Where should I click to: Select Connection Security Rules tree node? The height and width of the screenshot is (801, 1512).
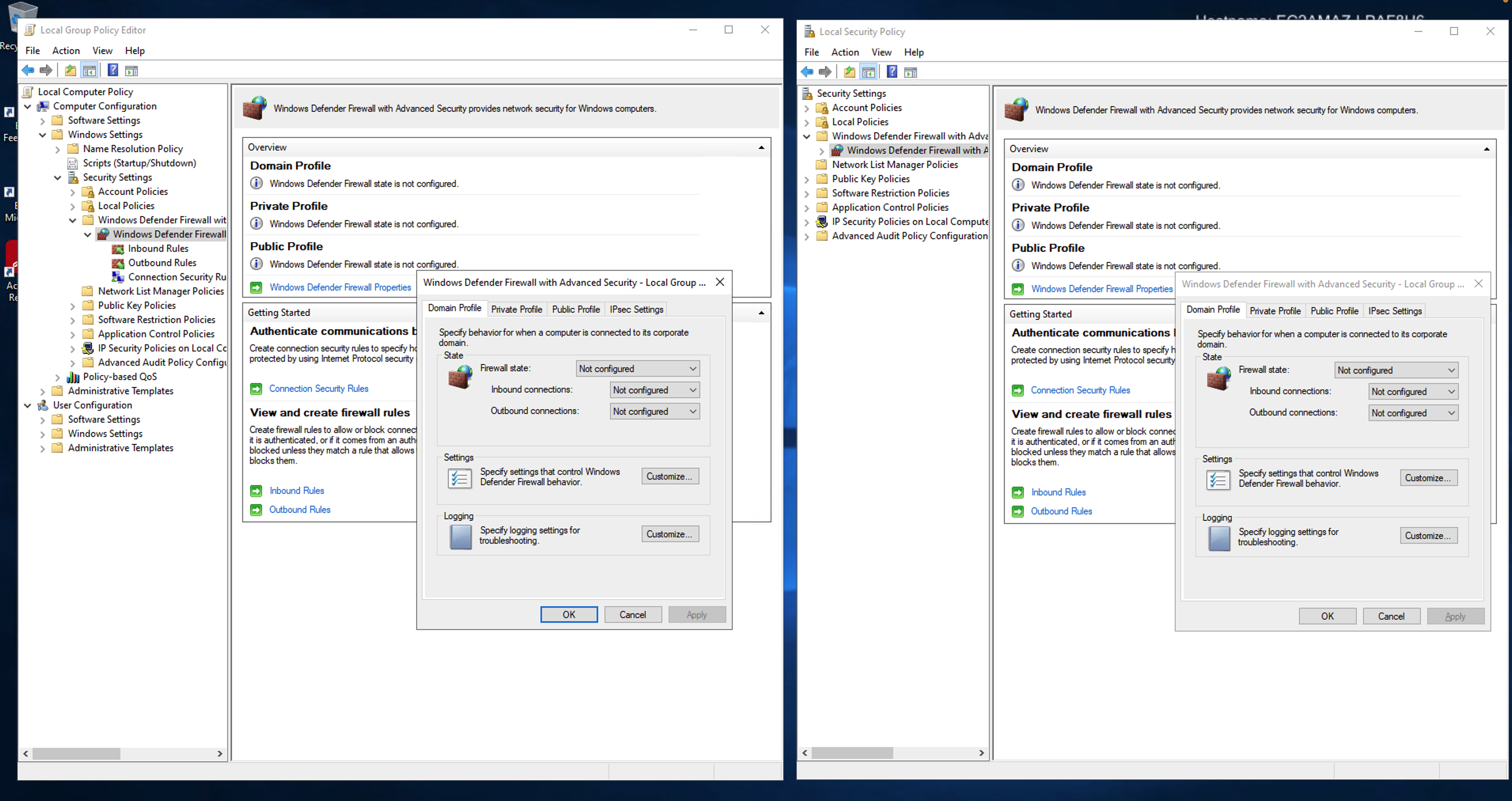click(x=177, y=277)
